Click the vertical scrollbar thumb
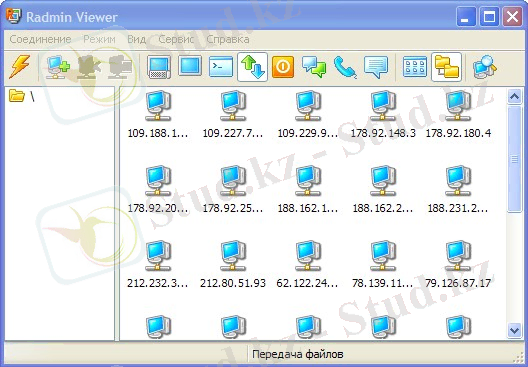This screenshot has width=528, height=367. [x=514, y=159]
